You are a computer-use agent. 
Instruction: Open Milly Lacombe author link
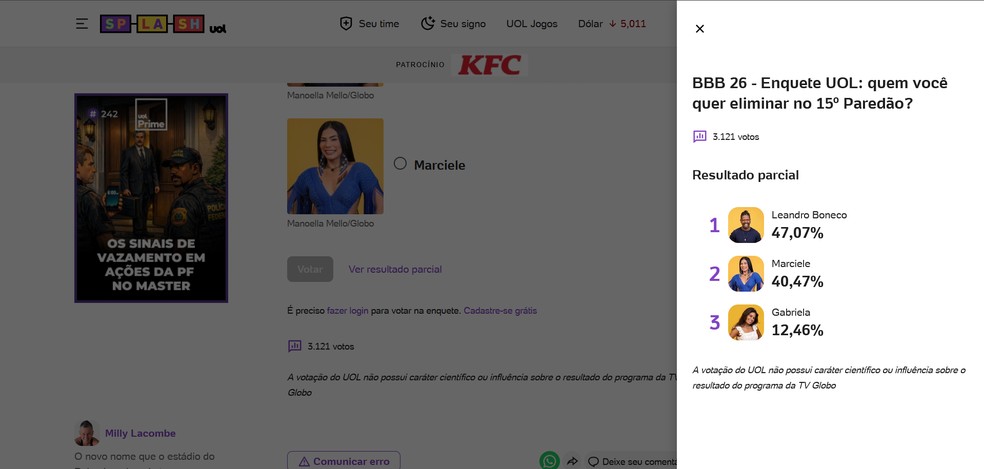point(140,433)
